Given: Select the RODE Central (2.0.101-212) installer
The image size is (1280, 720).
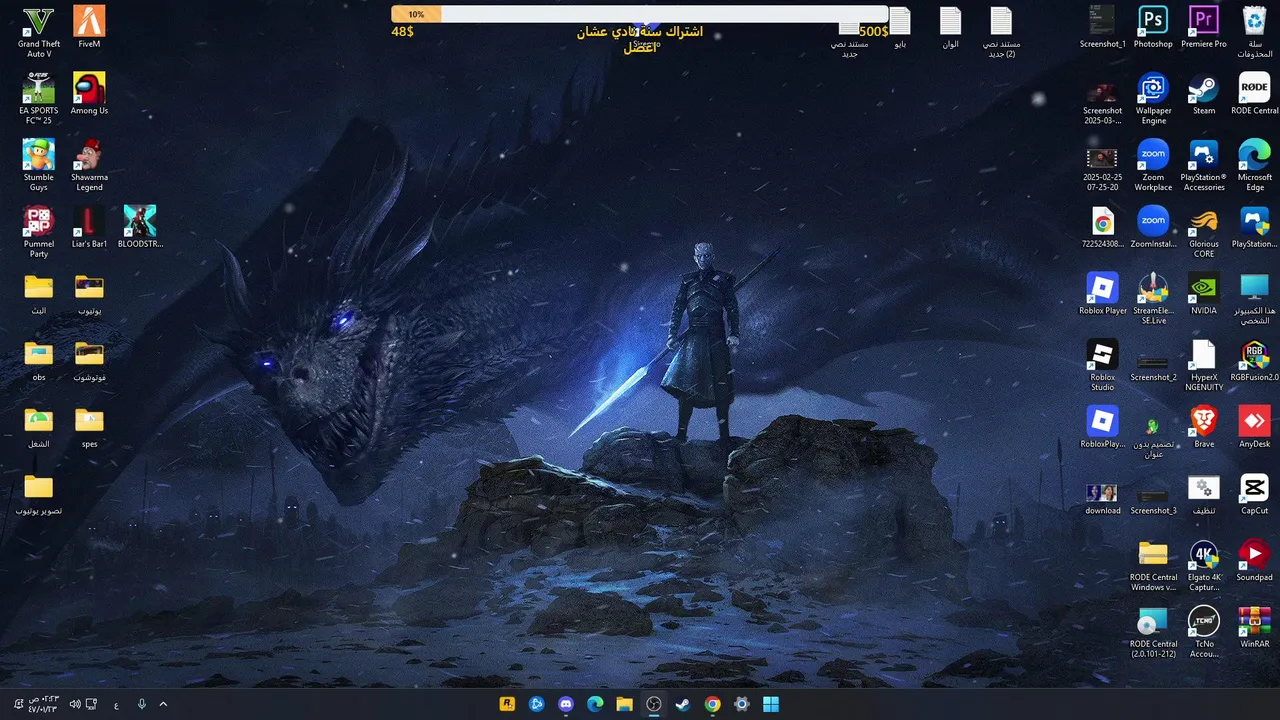Looking at the screenshot, I should [x=1153, y=631].
